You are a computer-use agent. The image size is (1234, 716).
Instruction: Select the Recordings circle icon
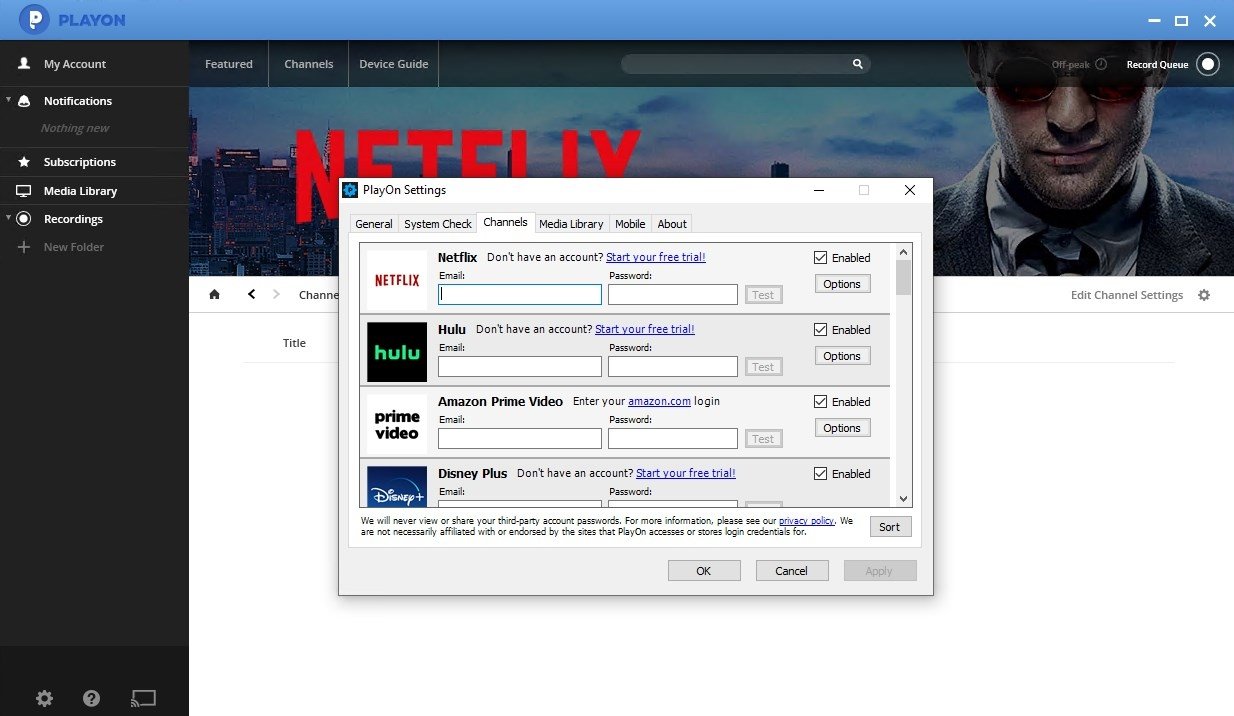[x=24, y=219]
